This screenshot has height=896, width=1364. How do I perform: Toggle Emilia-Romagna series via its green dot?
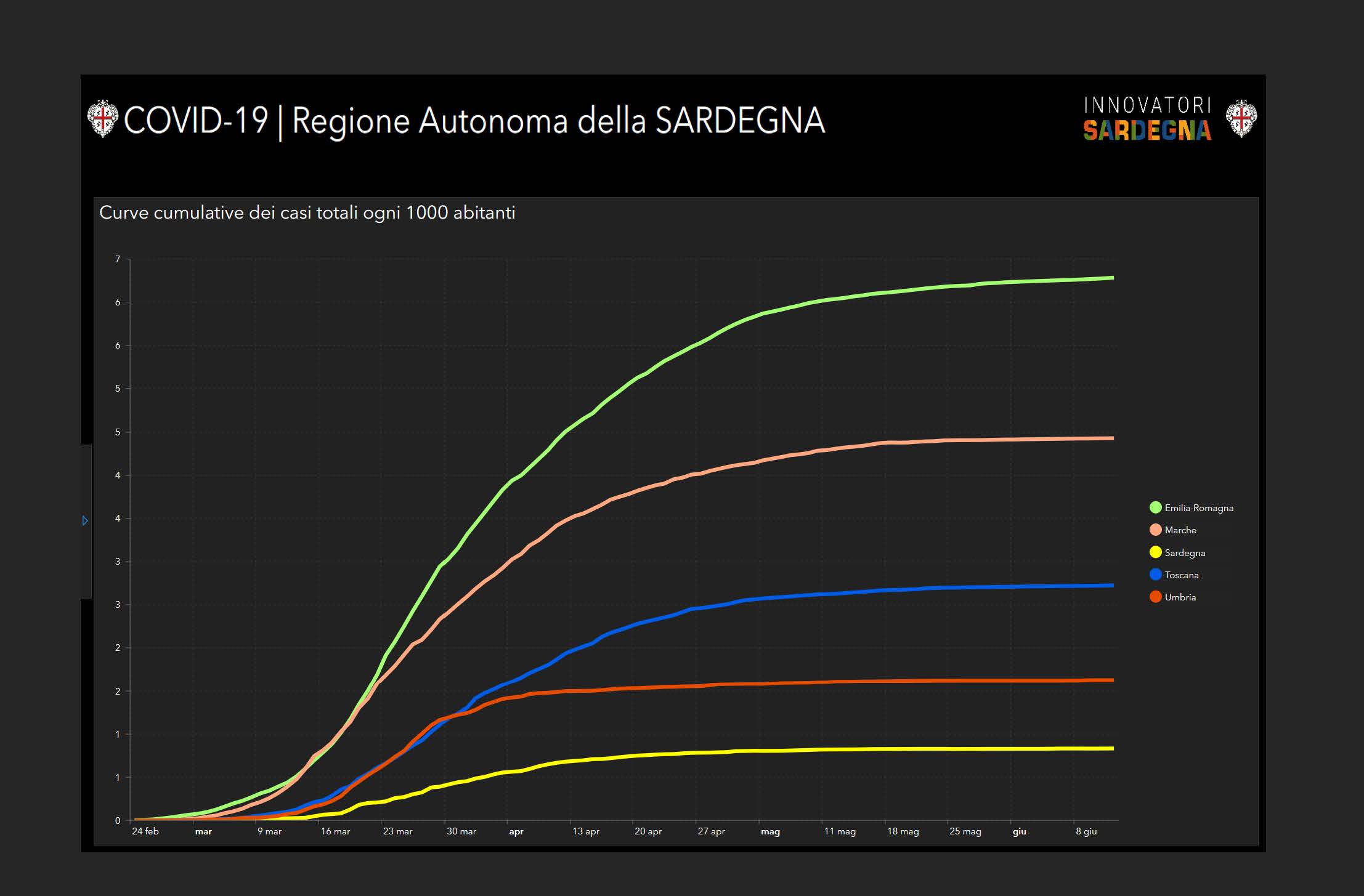click(1155, 507)
